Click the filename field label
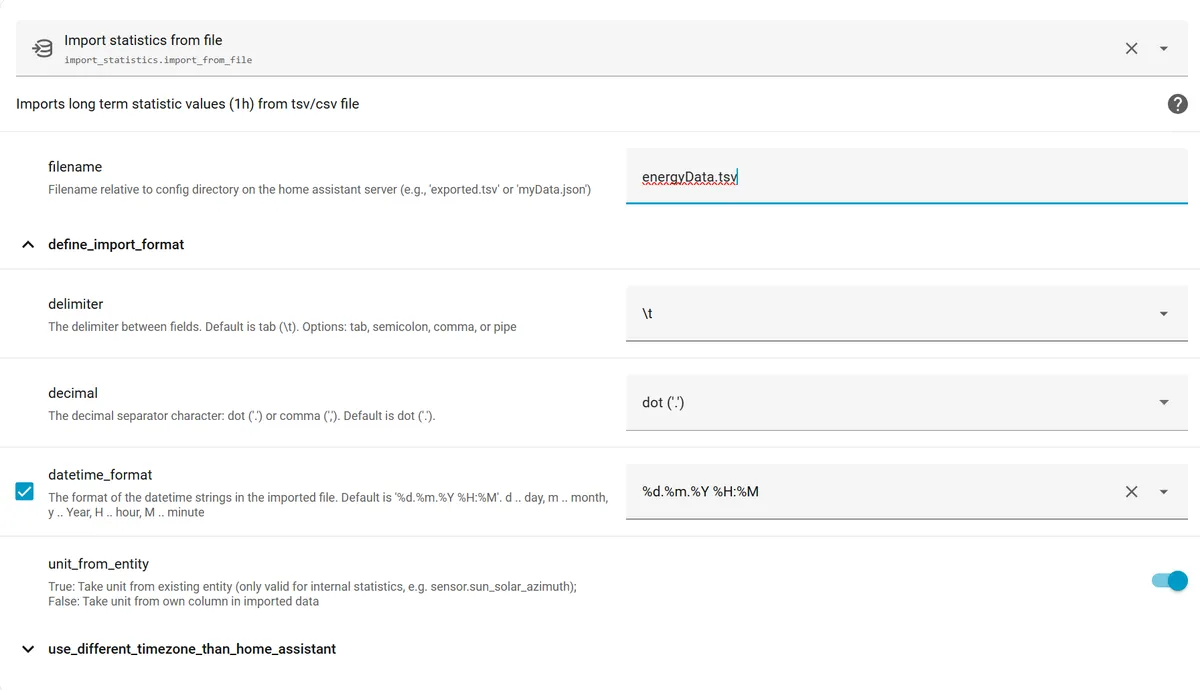This screenshot has width=1200, height=690. [75, 167]
